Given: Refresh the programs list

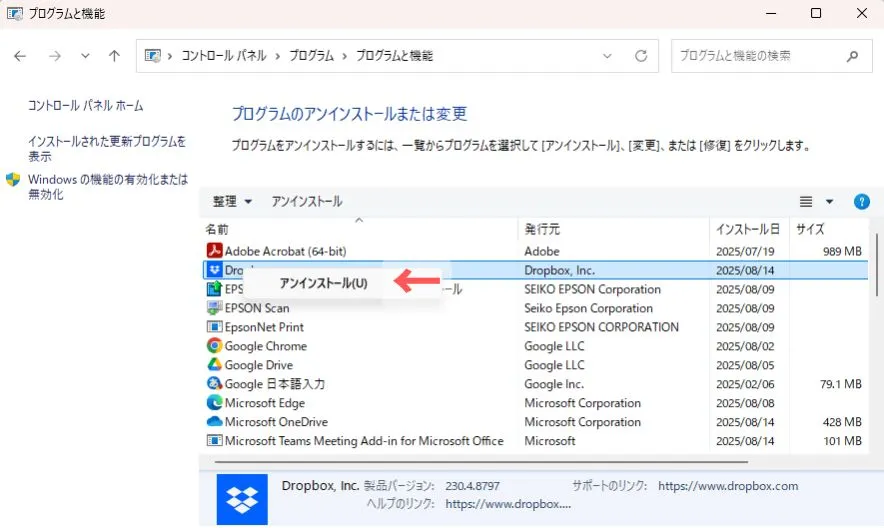Looking at the screenshot, I should [641, 56].
